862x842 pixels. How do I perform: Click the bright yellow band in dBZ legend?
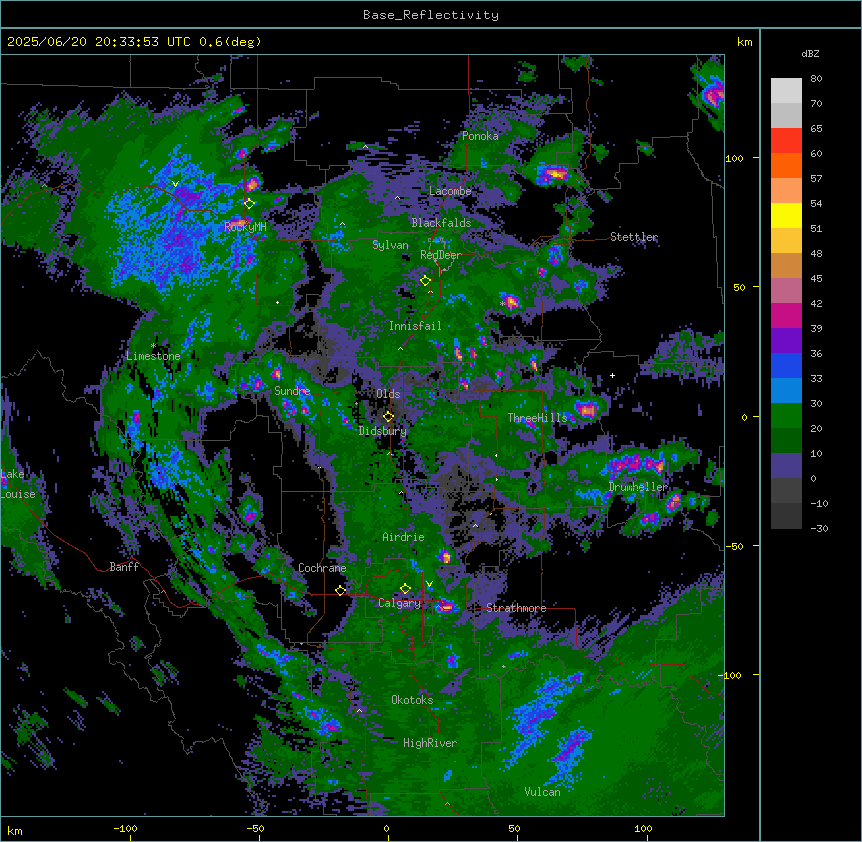point(786,216)
